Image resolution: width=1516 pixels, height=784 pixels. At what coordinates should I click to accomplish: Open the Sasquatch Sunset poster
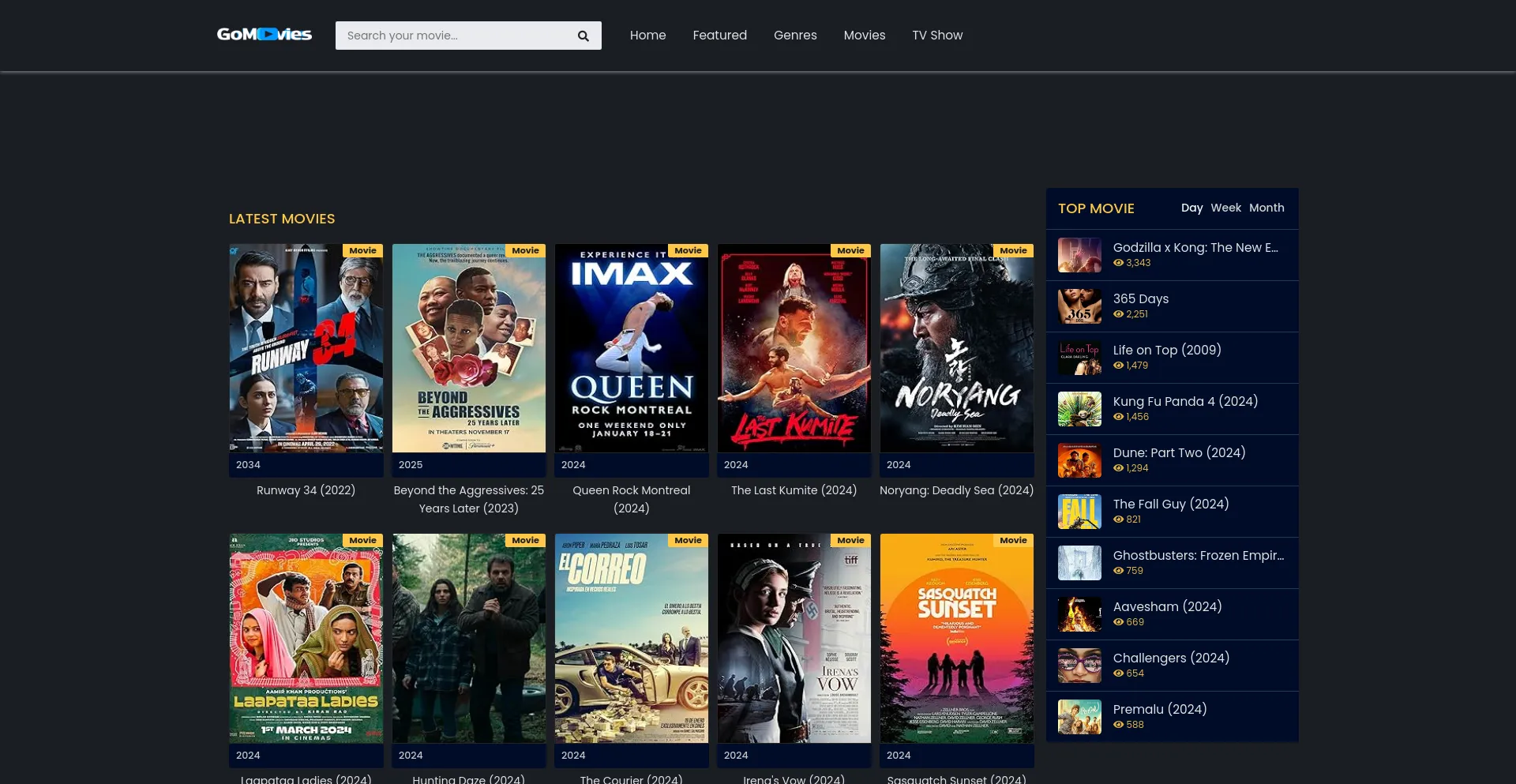[x=957, y=638]
